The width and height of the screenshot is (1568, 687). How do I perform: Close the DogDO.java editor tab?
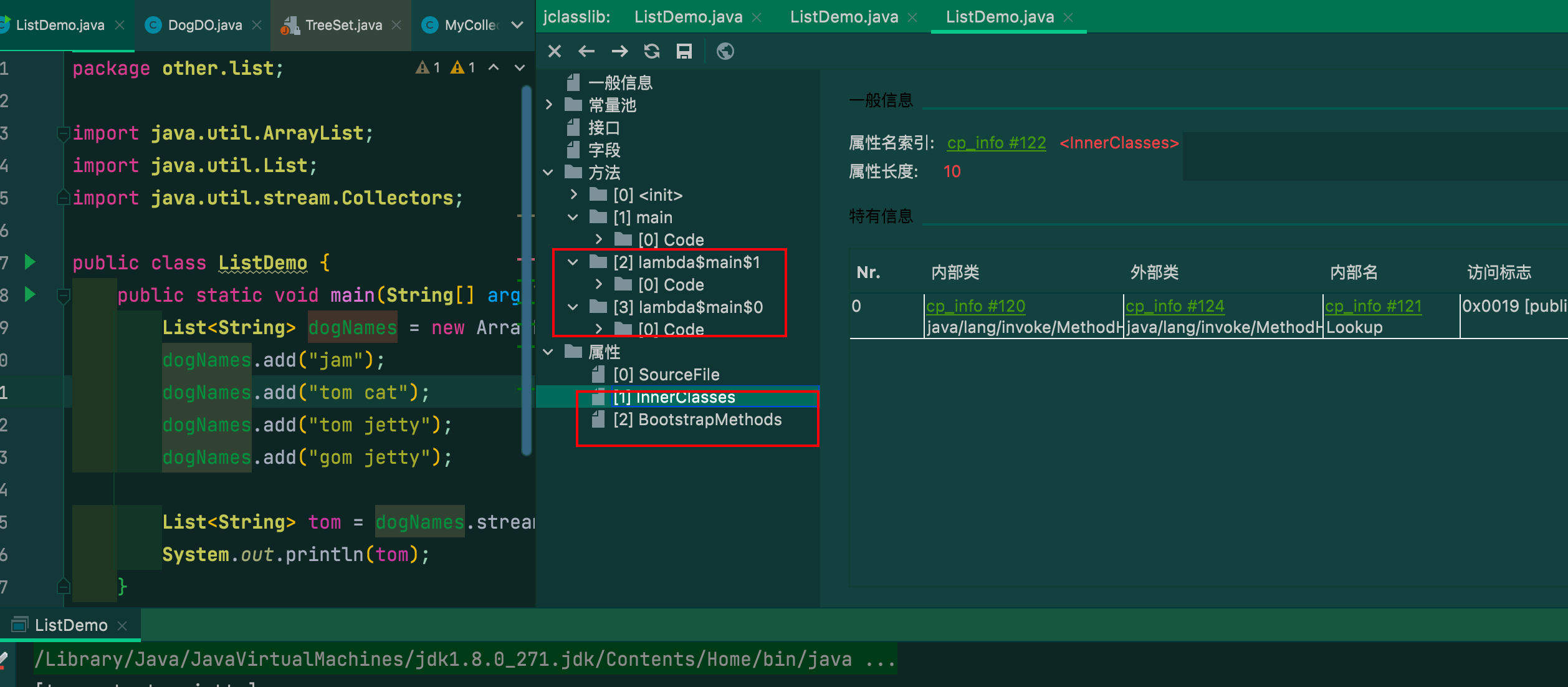[x=257, y=25]
